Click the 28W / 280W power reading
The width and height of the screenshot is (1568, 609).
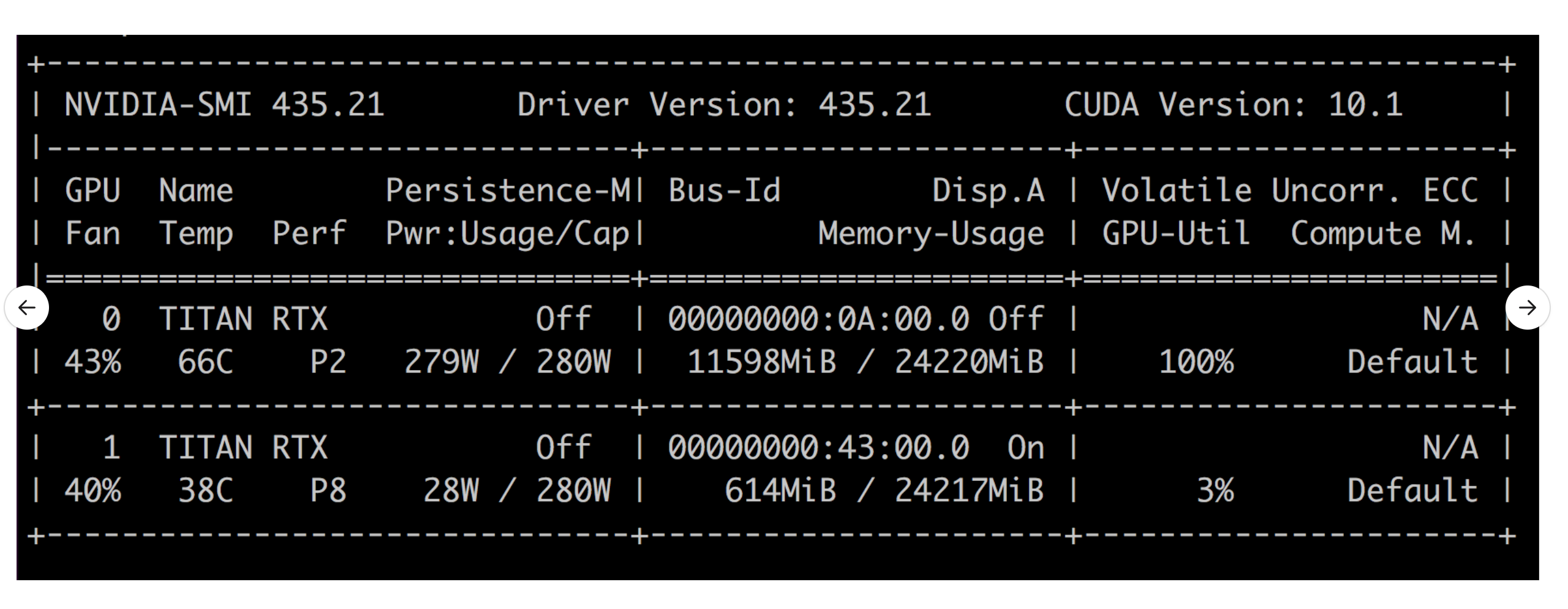pos(516,491)
